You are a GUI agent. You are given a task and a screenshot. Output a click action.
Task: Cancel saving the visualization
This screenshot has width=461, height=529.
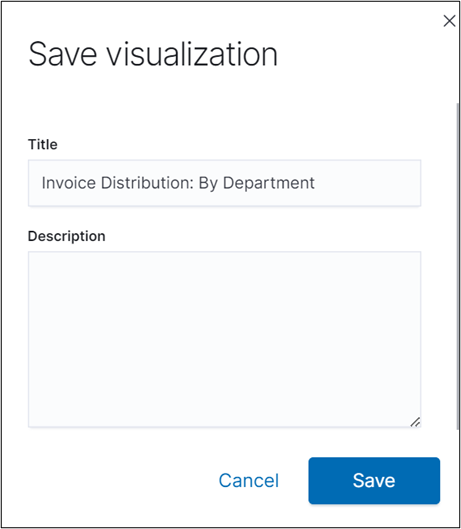click(x=249, y=480)
